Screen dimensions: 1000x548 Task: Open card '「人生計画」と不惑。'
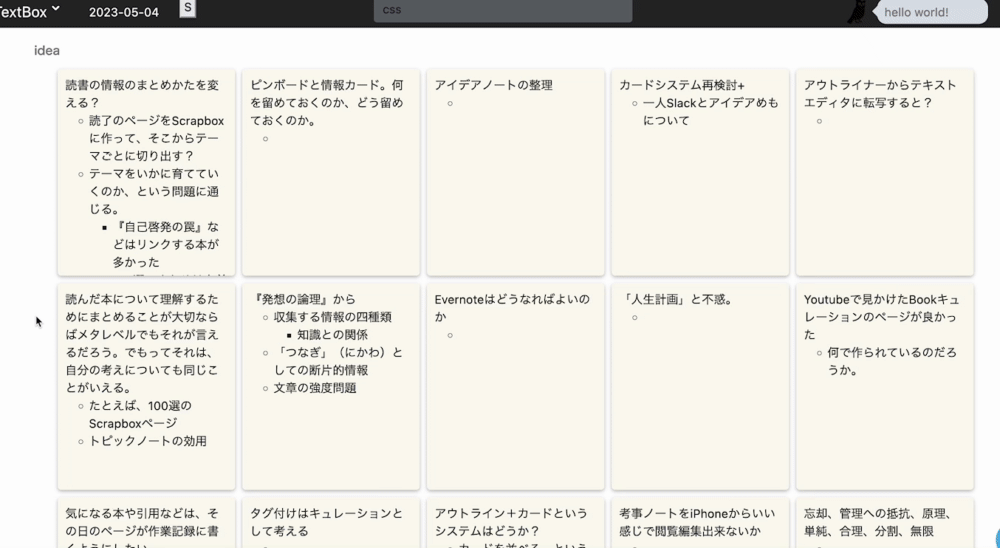pyautogui.click(x=700, y=387)
